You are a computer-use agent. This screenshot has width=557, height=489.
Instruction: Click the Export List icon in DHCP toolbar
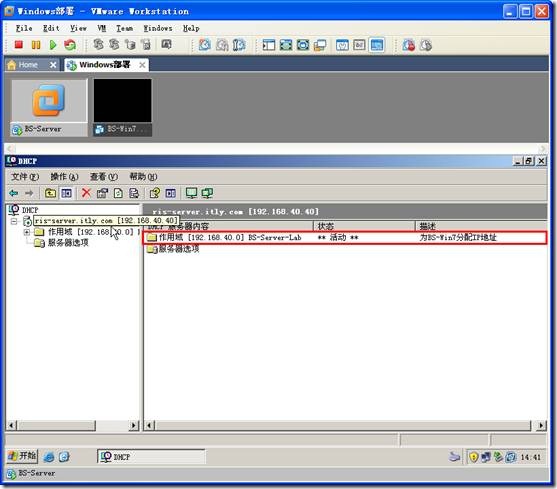pyautogui.click(x=134, y=193)
